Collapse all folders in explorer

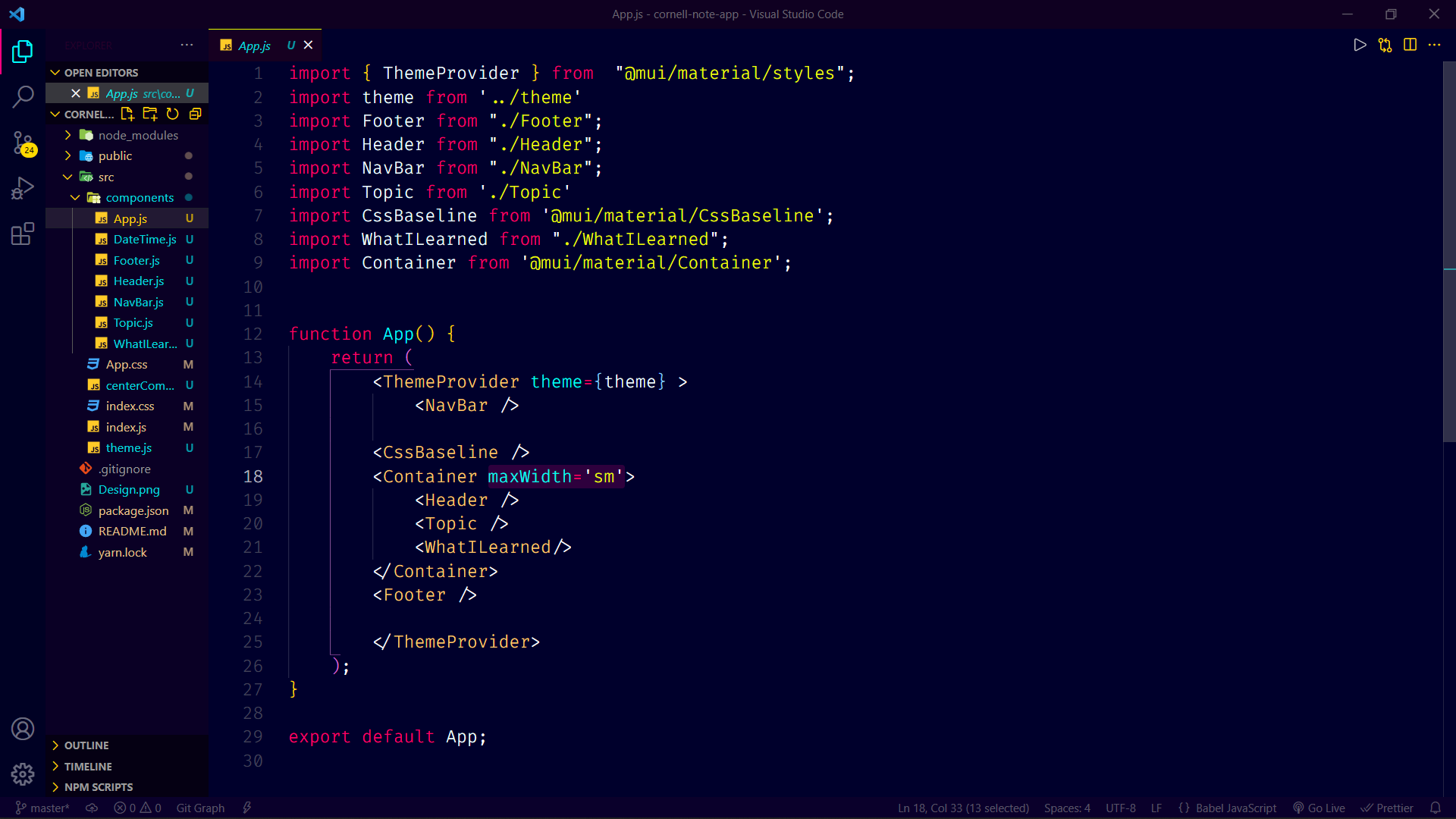[x=195, y=114]
